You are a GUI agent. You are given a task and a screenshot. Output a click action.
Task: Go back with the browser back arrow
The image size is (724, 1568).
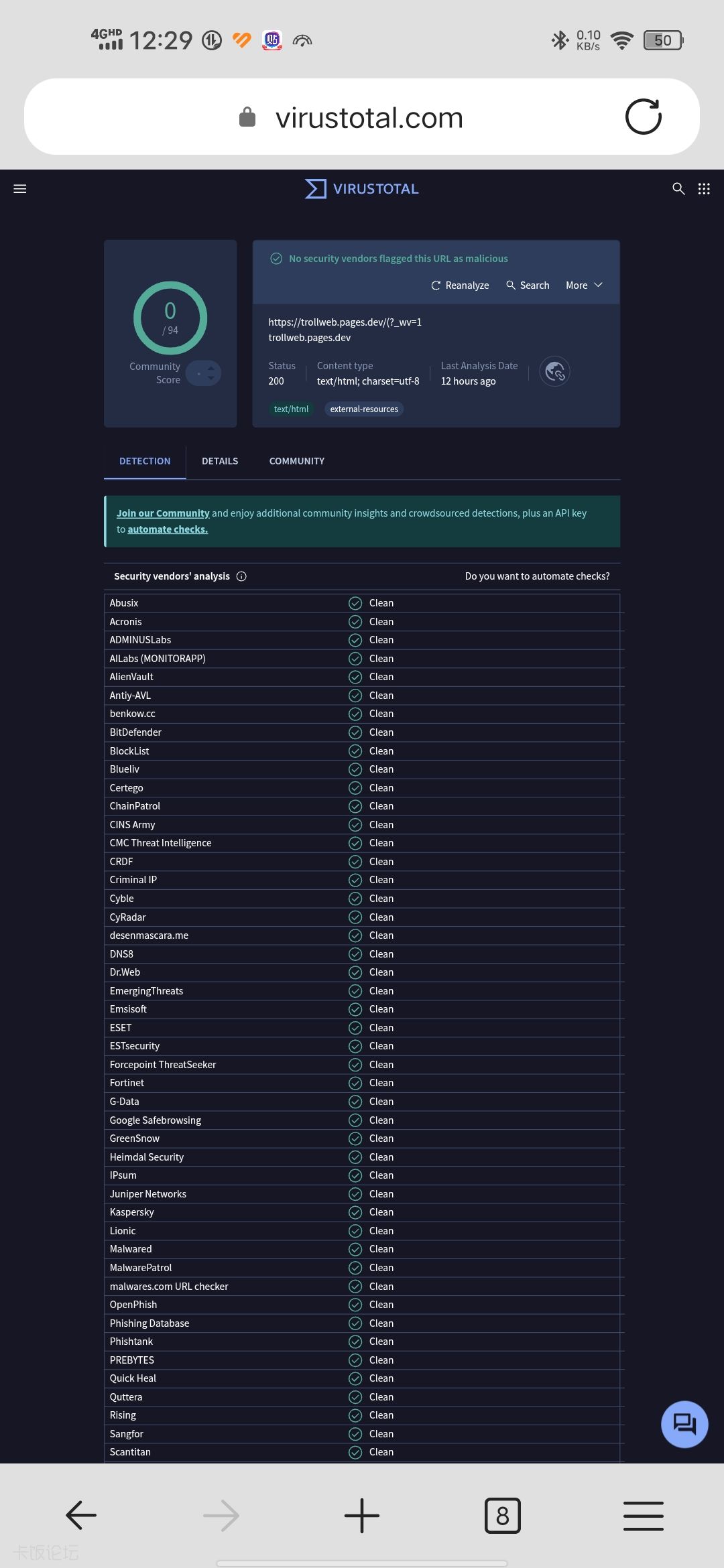(81, 1515)
